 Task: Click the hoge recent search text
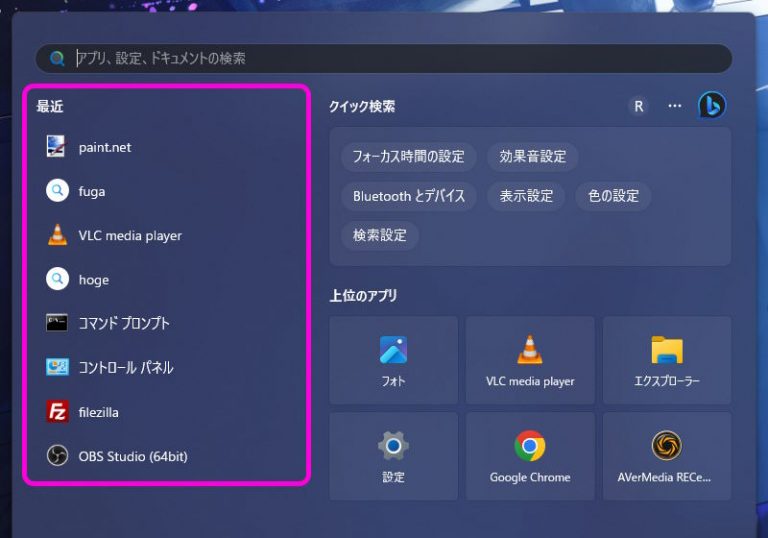[94, 280]
